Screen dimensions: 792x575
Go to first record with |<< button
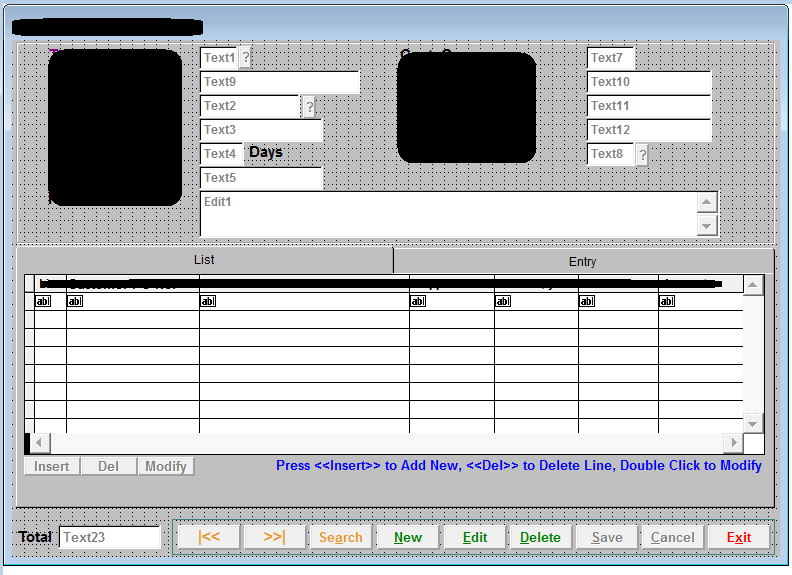pos(209,537)
